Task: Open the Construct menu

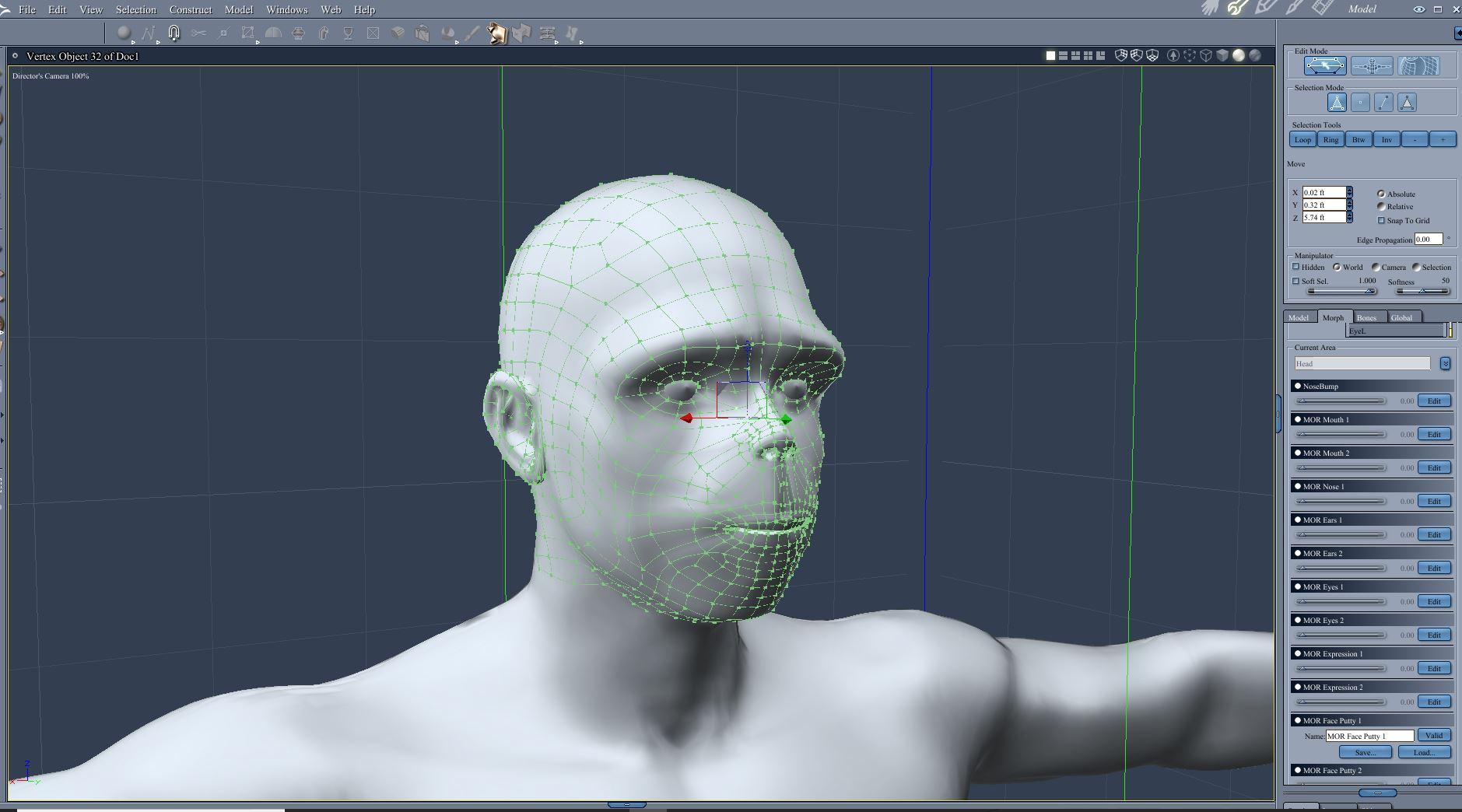Action: [191, 9]
